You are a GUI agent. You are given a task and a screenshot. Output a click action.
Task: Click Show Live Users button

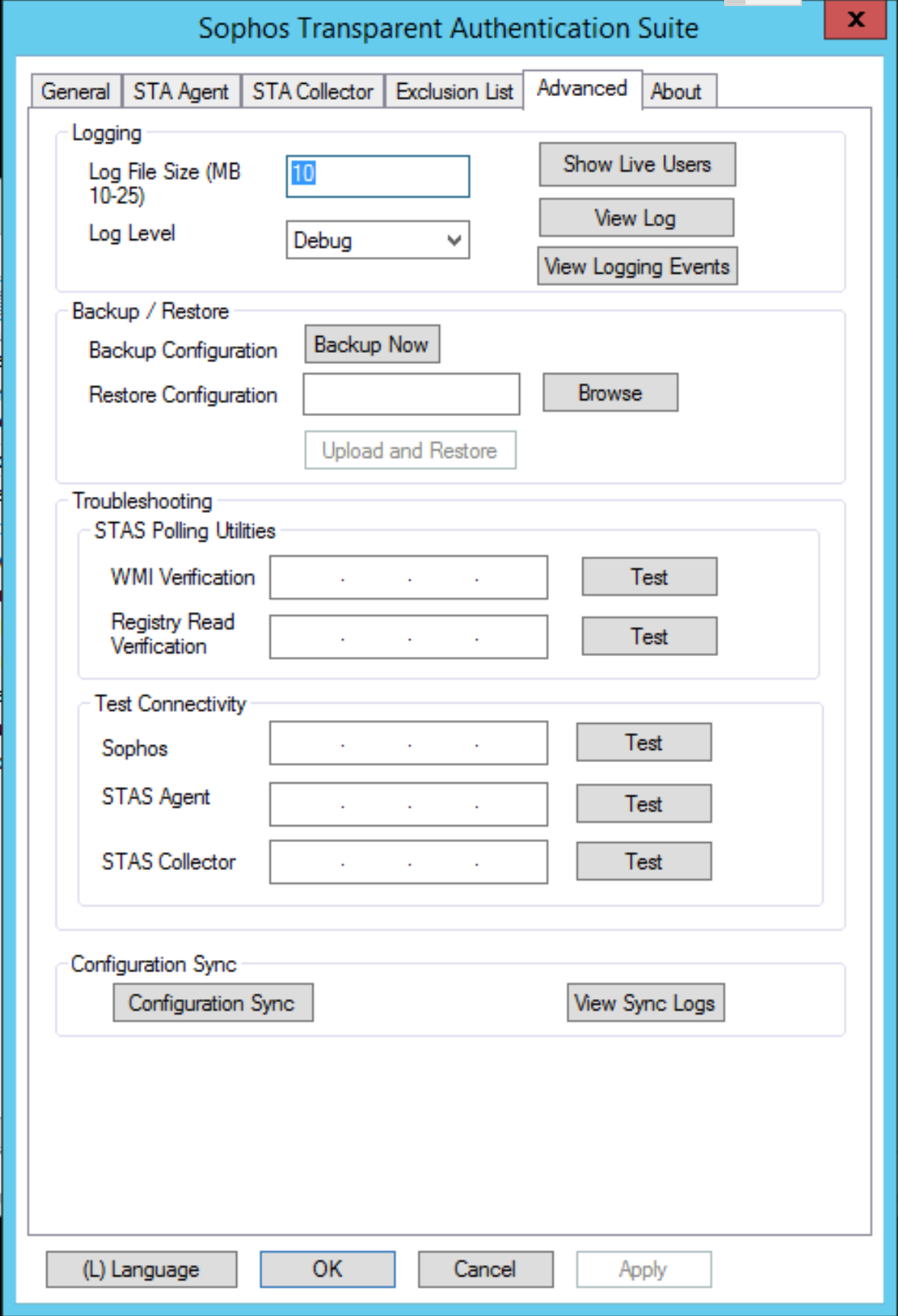click(637, 164)
